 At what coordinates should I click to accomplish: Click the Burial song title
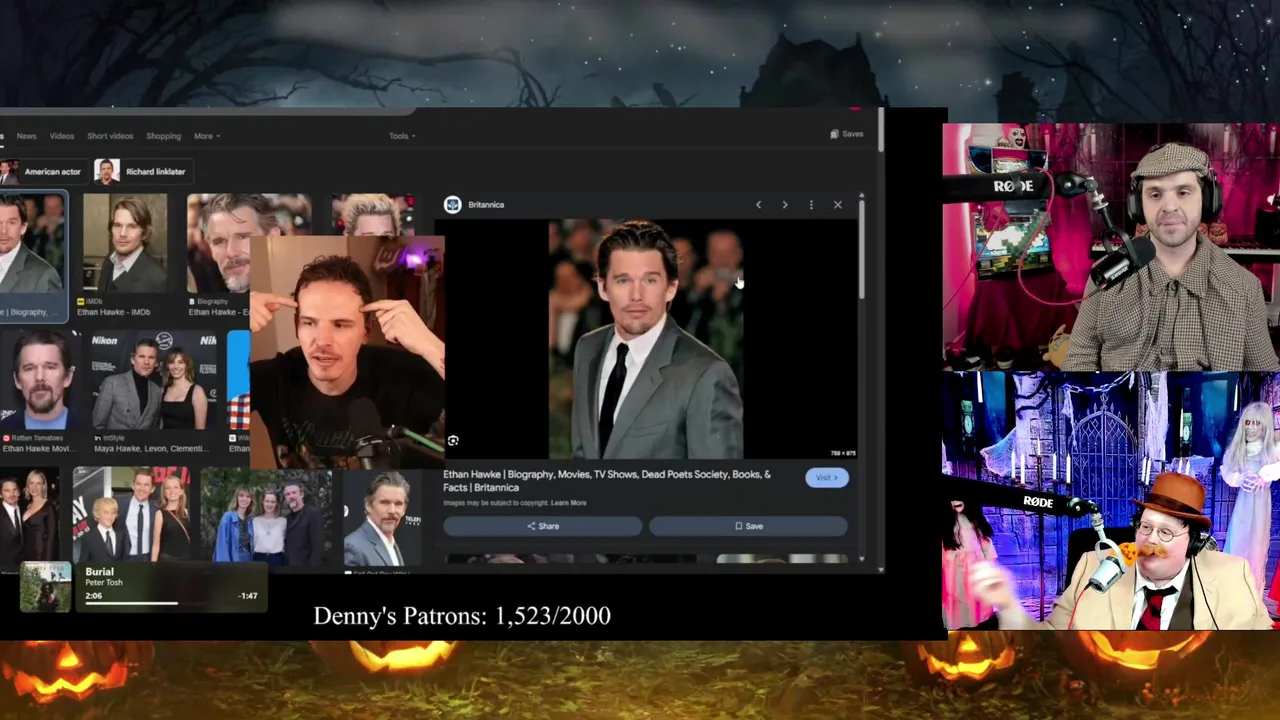100,572
